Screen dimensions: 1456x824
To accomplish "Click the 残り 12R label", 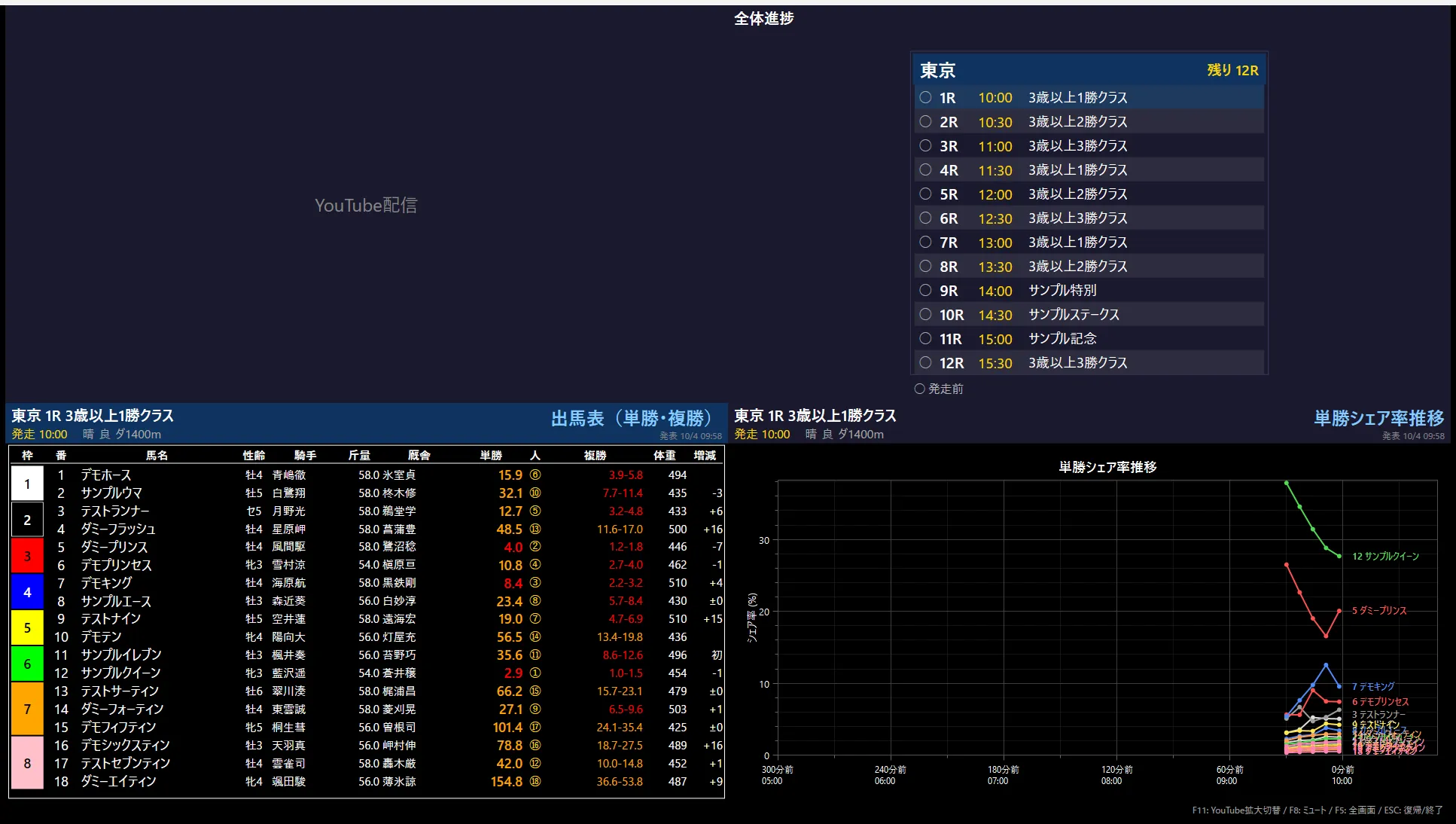I will (1232, 70).
